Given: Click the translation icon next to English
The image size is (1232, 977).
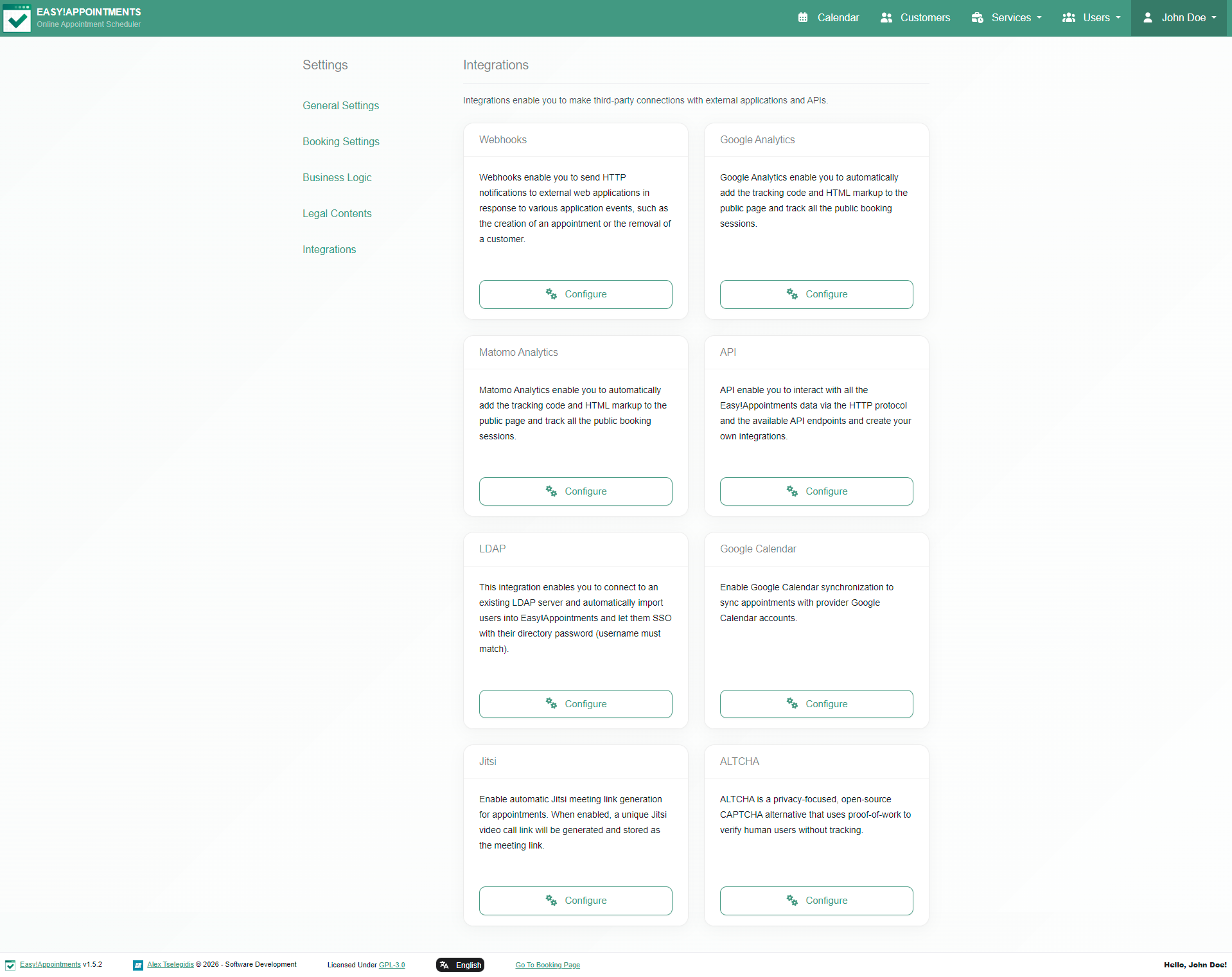Looking at the screenshot, I should pyautogui.click(x=444, y=964).
